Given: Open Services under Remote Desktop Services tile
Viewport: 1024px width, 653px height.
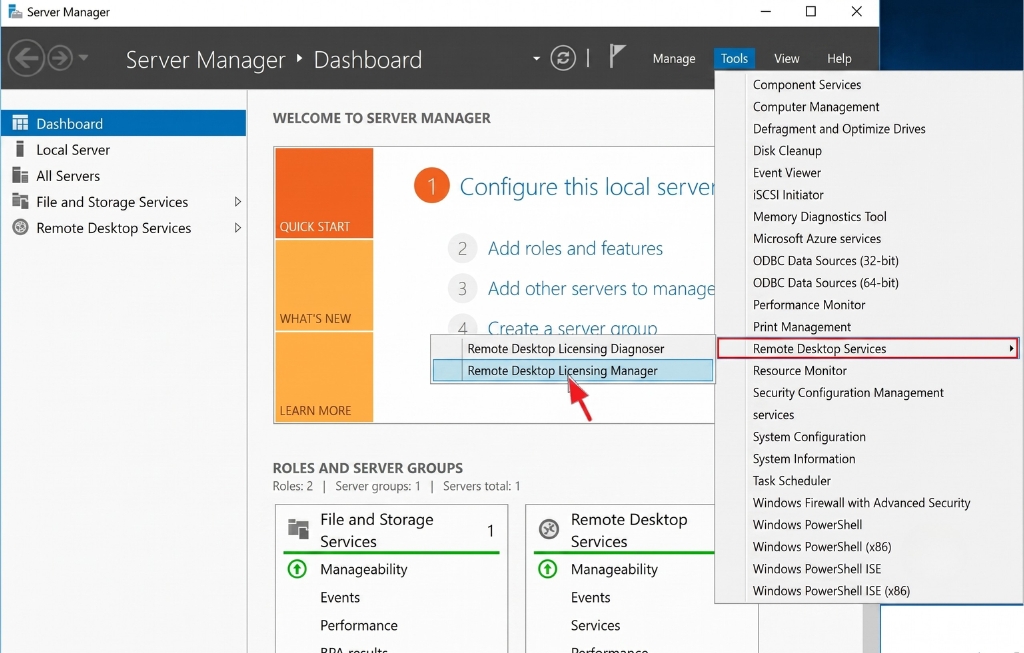Looking at the screenshot, I should click(595, 626).
